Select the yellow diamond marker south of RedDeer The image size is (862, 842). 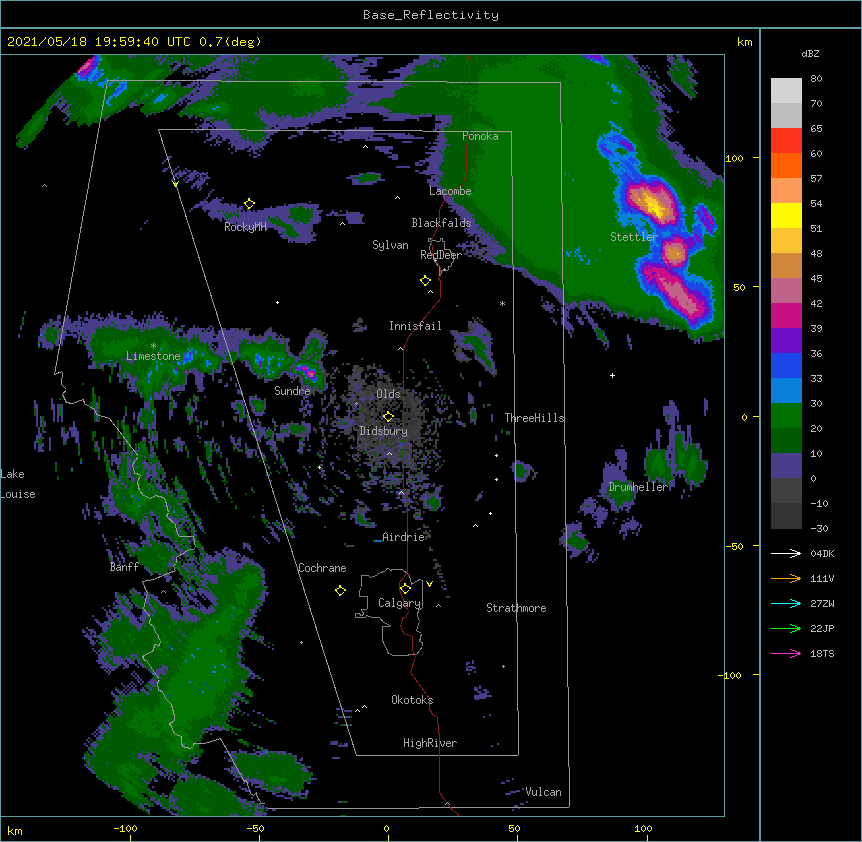coord(426,281)
